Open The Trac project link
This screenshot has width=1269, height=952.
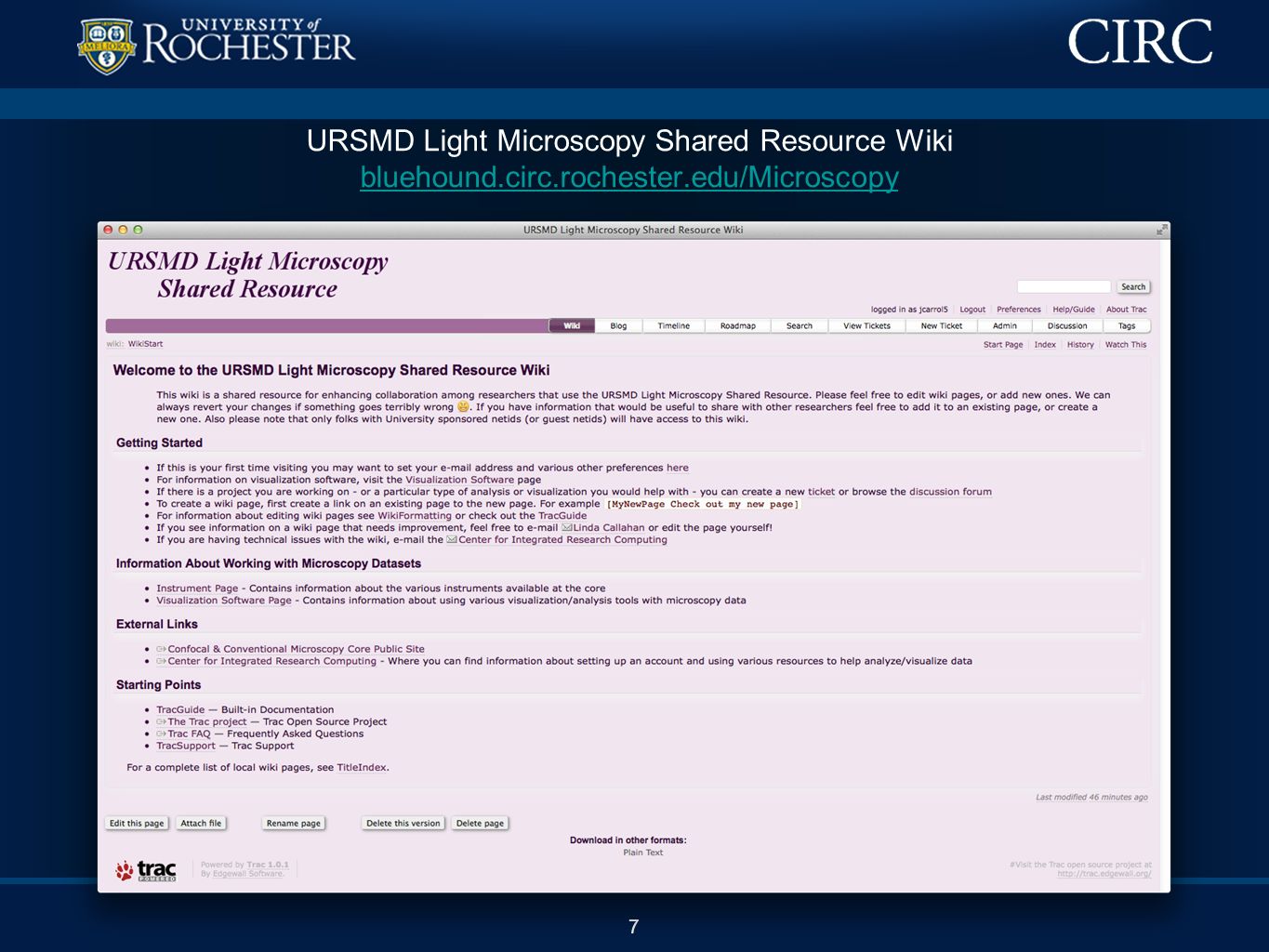click(x=207, y=721)
